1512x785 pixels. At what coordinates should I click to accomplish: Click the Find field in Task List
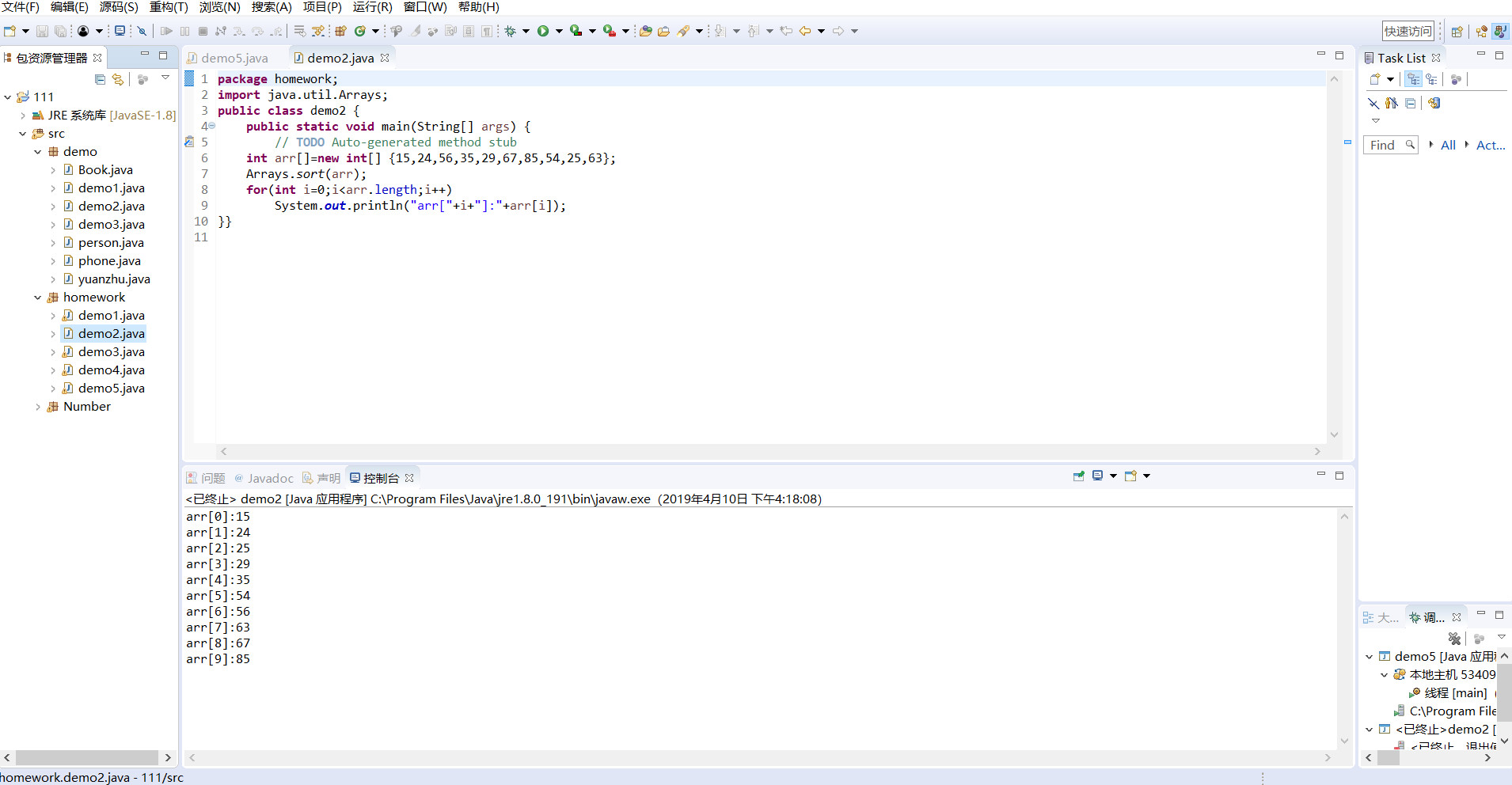1390,145
